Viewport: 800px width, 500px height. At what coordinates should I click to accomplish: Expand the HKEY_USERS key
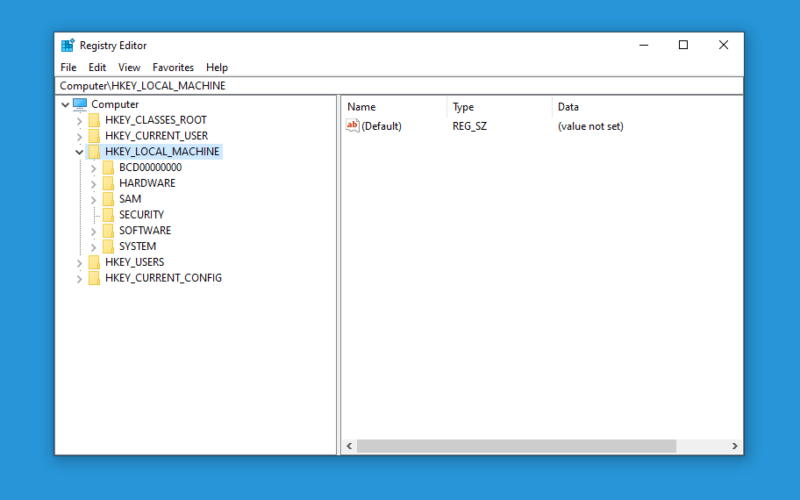tap(80, 263)
